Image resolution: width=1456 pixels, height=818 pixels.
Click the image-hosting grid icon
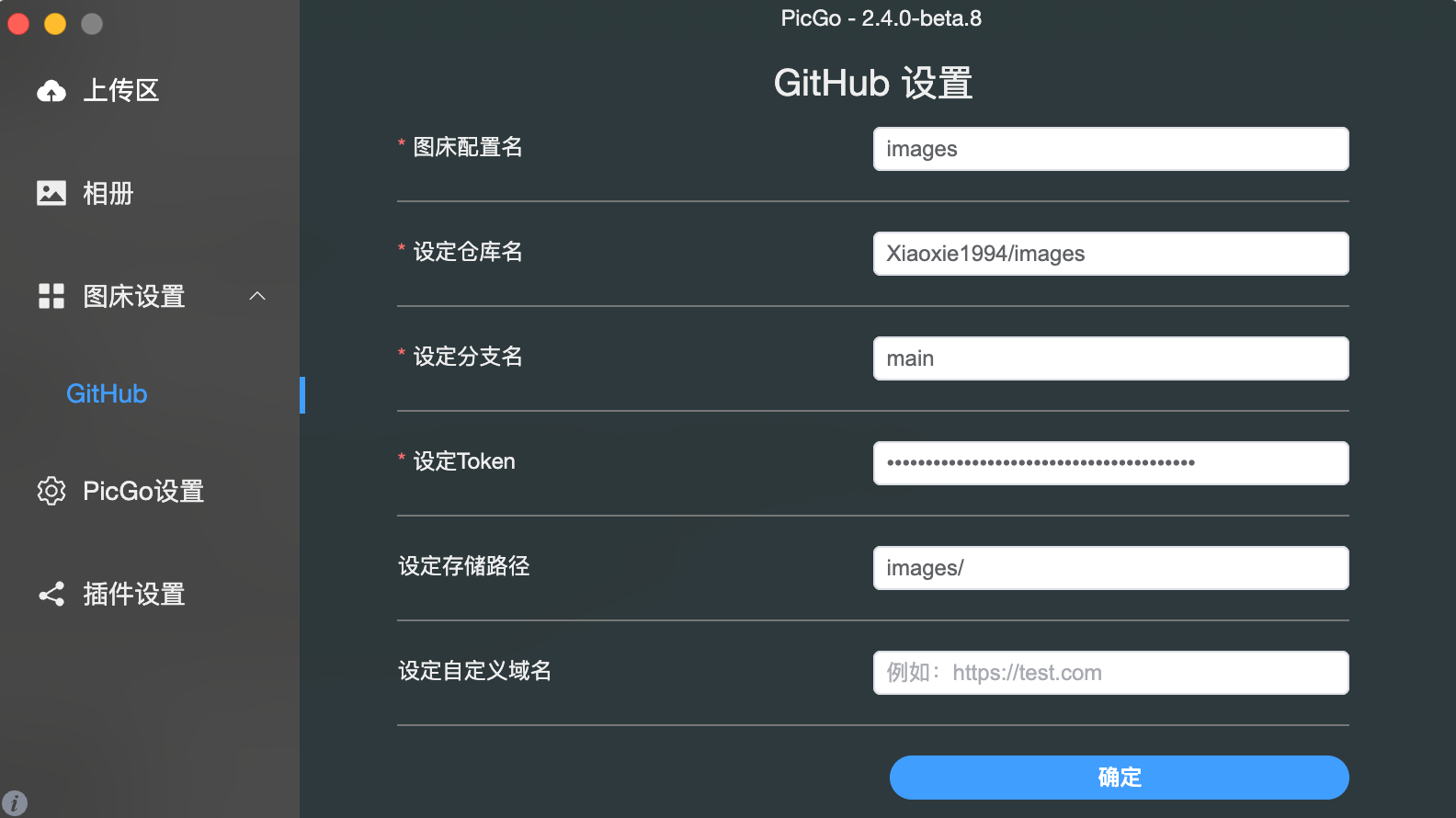click(51, 296)
